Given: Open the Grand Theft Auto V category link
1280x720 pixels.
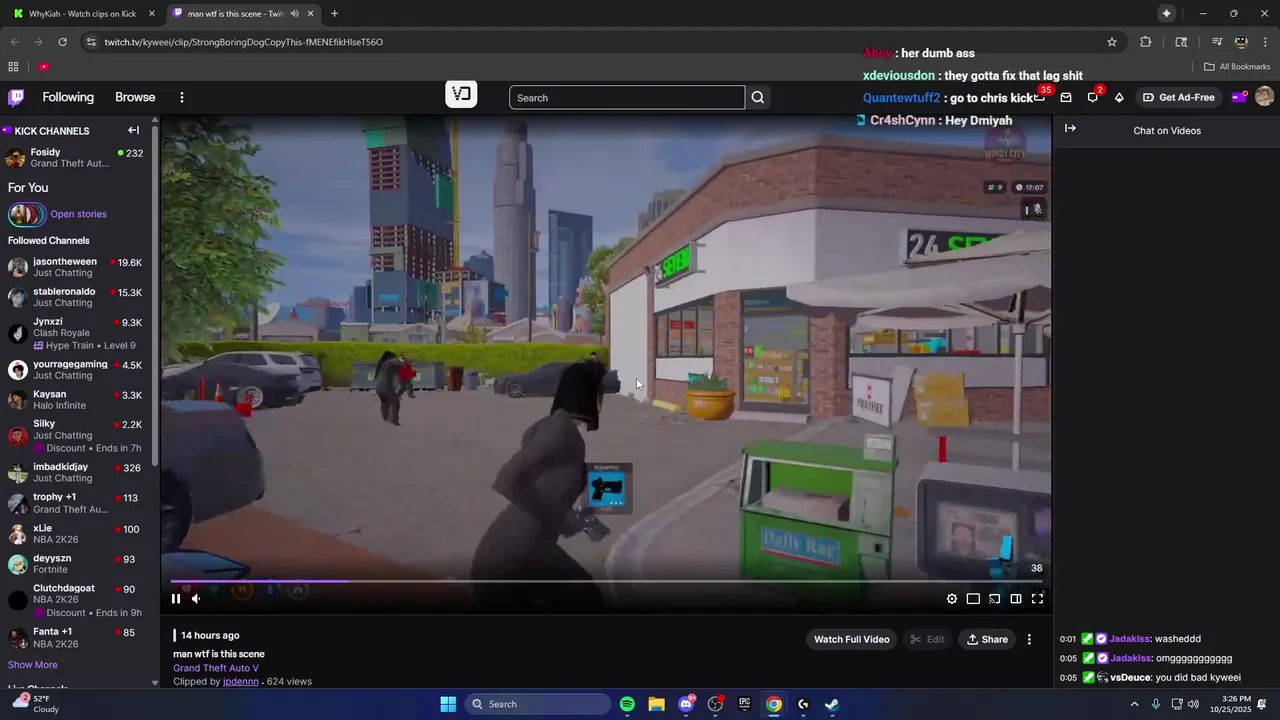Looking at the screenshot, I should (x=216, y=668).
